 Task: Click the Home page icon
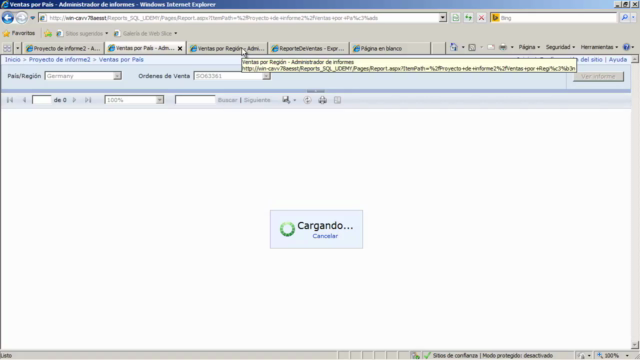453,47
